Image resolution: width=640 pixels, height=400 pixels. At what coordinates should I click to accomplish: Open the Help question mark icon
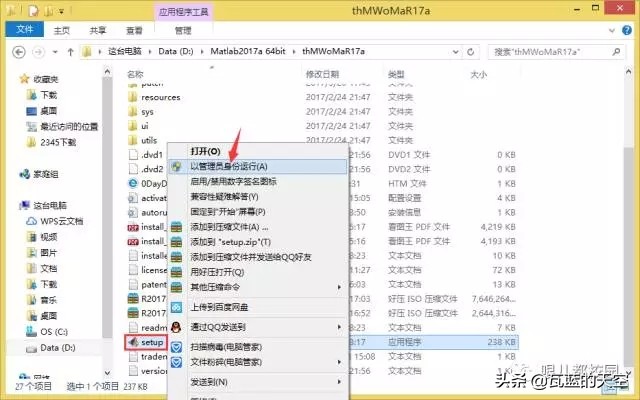tap(627, 30)
